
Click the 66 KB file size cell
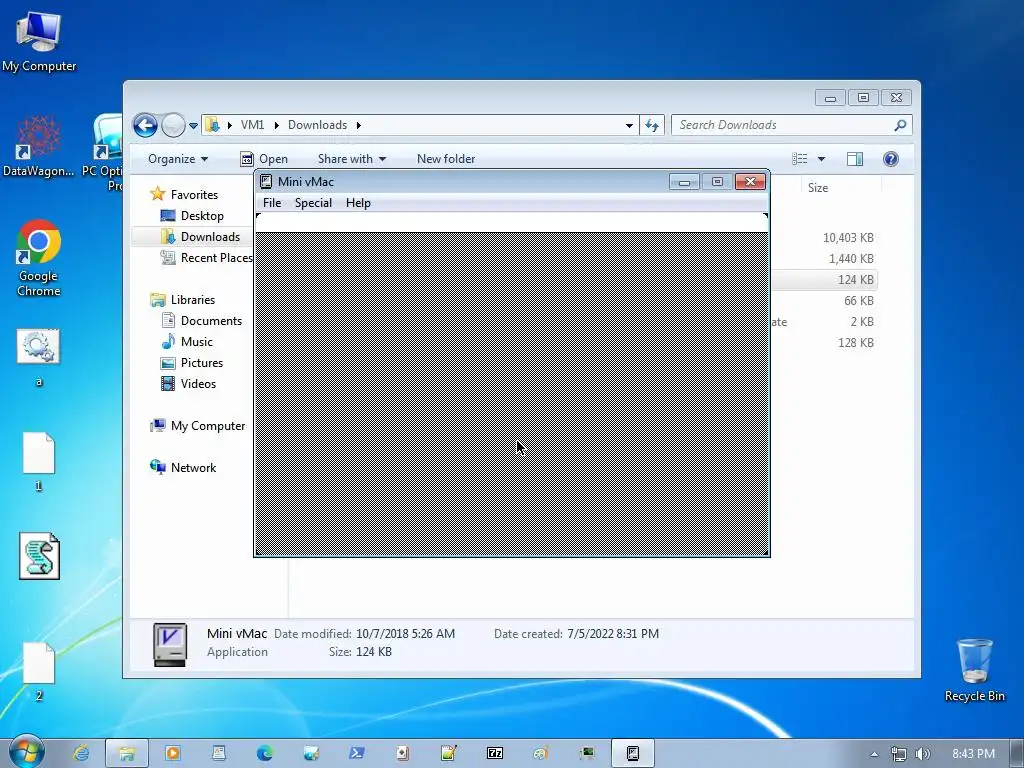pos(859,301)
